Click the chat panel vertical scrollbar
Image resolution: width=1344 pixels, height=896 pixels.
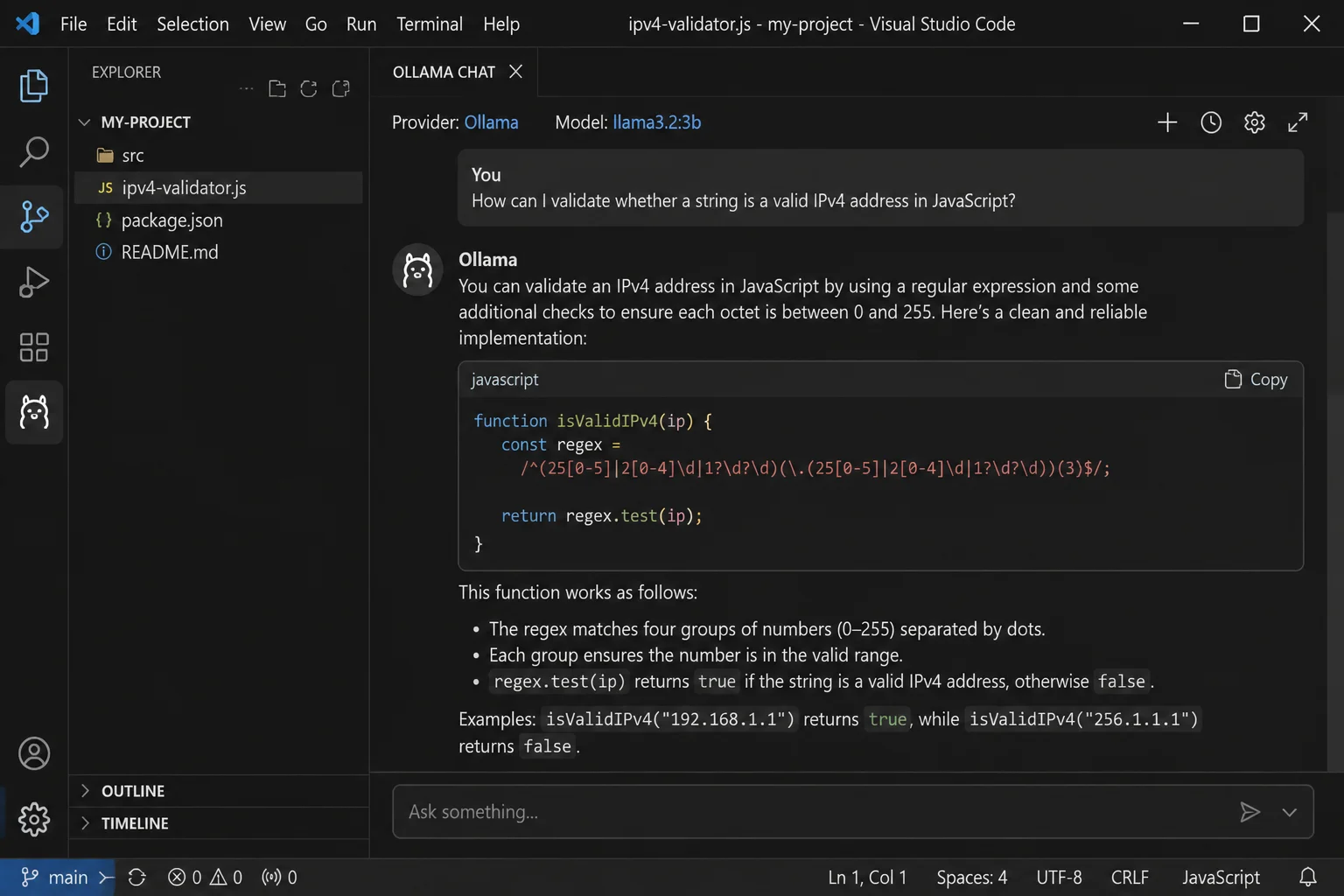[1335, 490]
